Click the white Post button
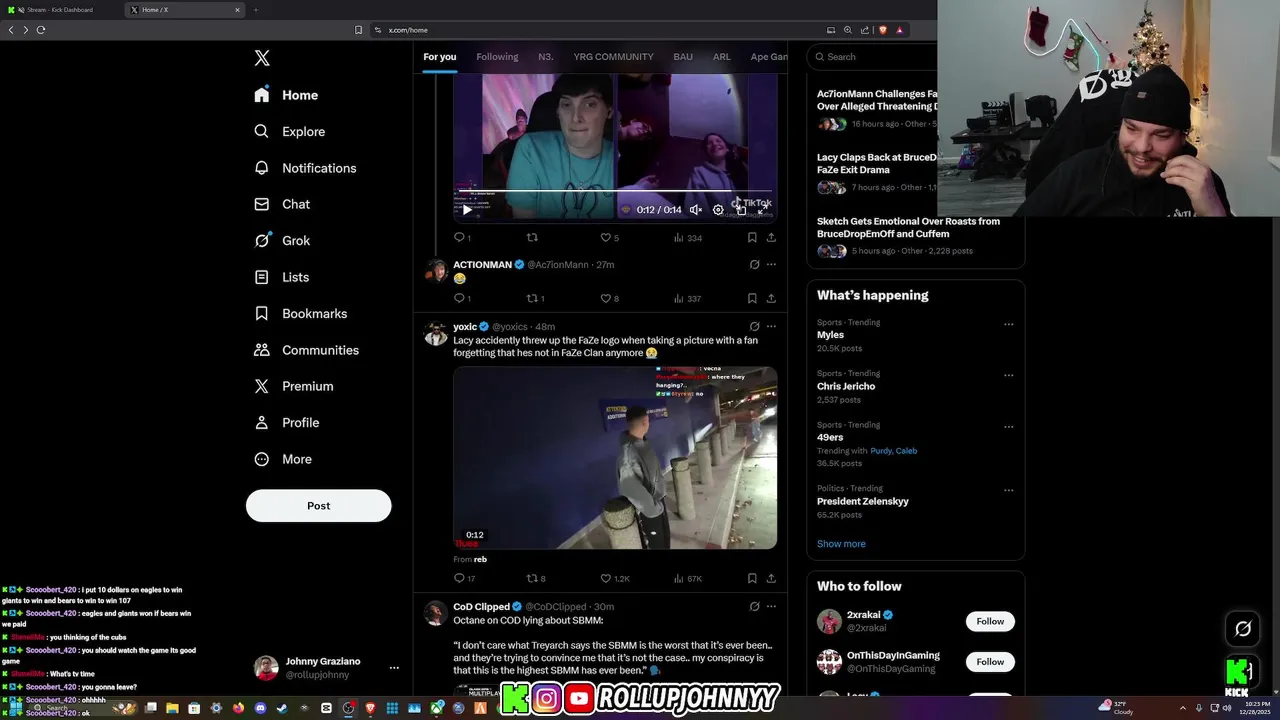 coord(318,505)
